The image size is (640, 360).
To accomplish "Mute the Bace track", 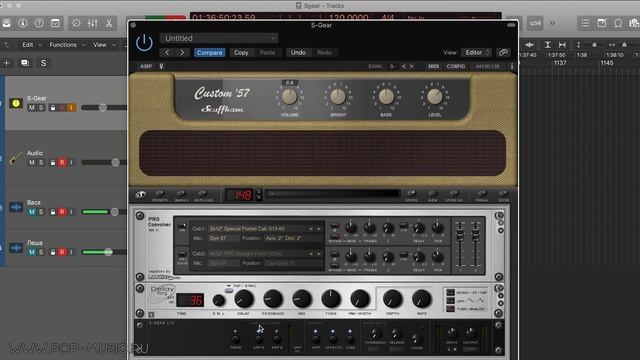I will (x=32, y=212).
